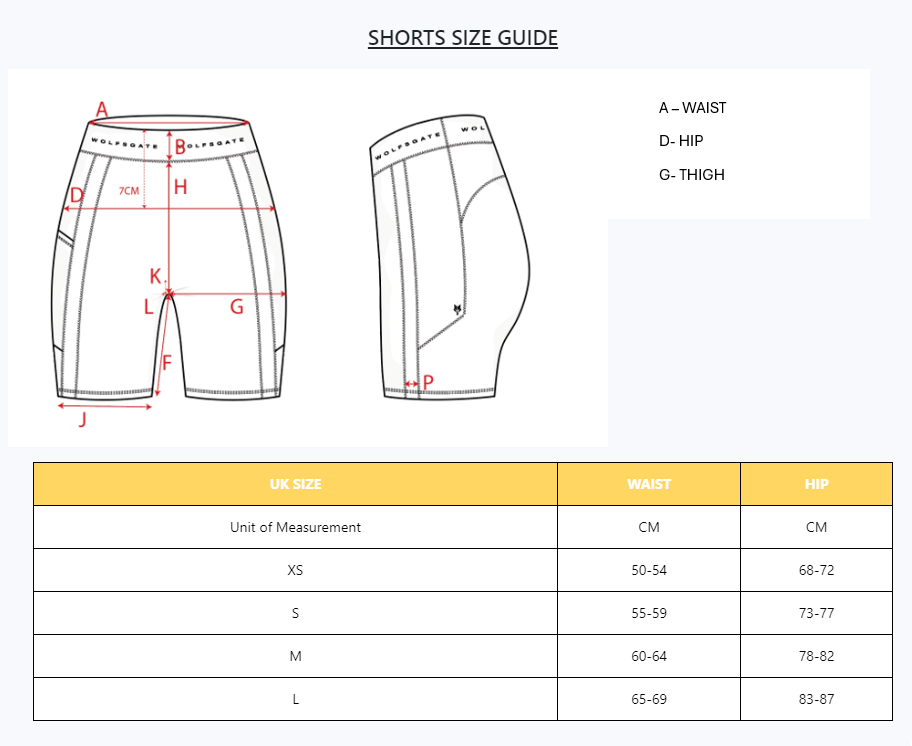Viewport: 912px width, 746px height.
Task: Click the red letter A waist marker
Action: click(x=101, y=109)
